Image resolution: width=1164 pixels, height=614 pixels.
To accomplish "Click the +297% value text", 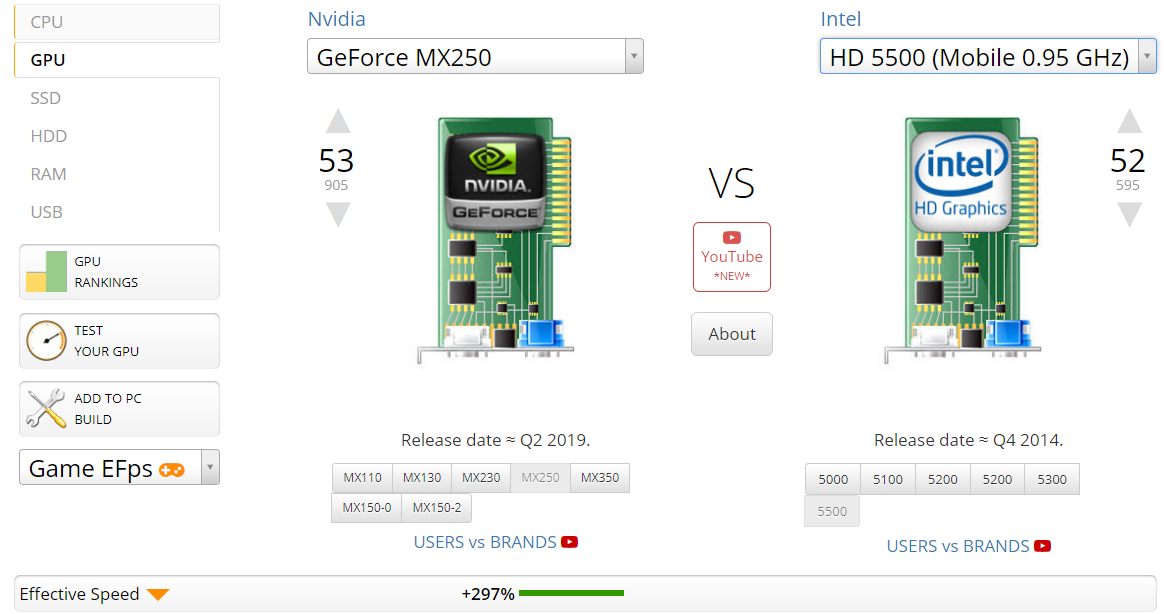I will (488, 594).
